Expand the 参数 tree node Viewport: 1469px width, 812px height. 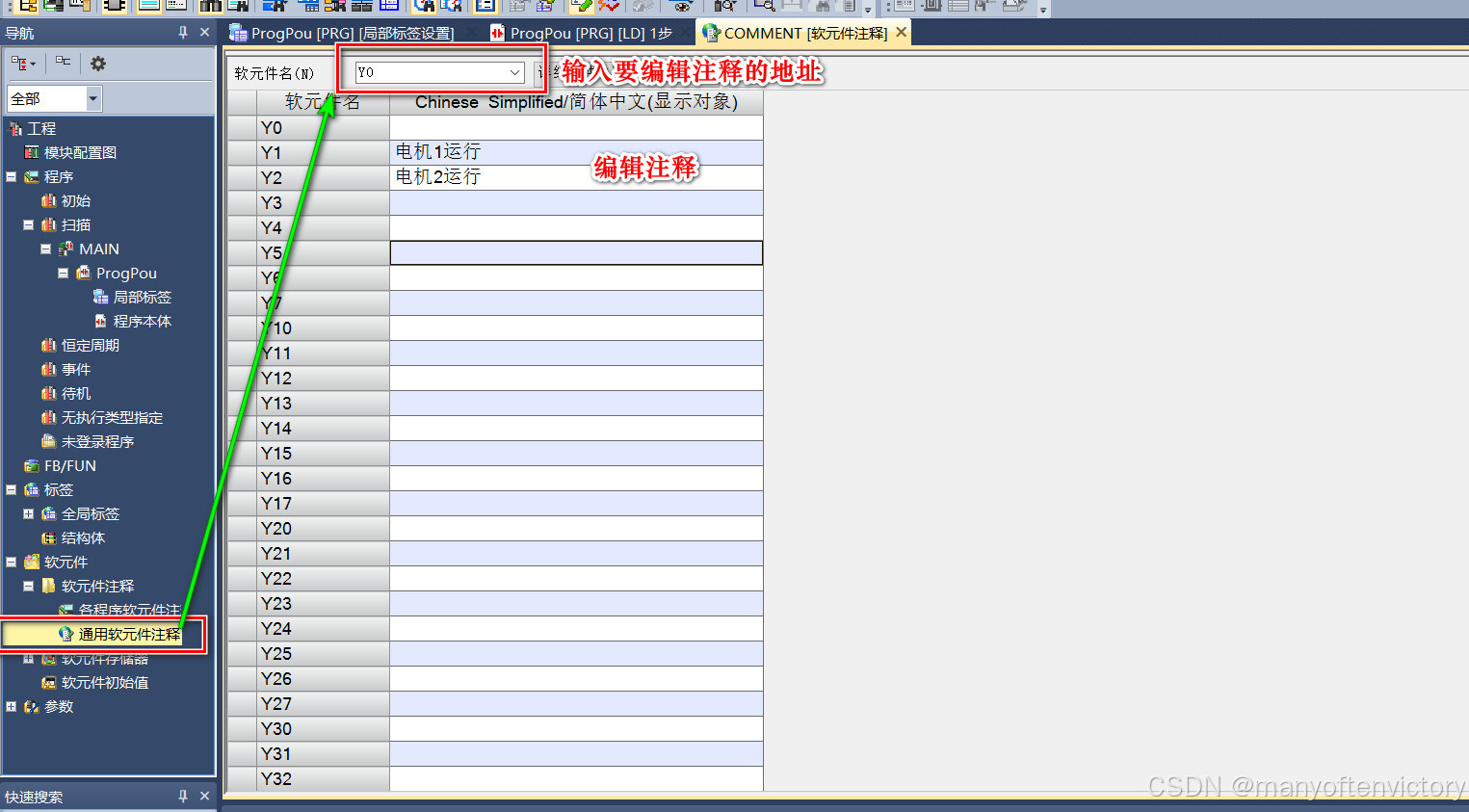pyautogui.click(x=12, y=706)
